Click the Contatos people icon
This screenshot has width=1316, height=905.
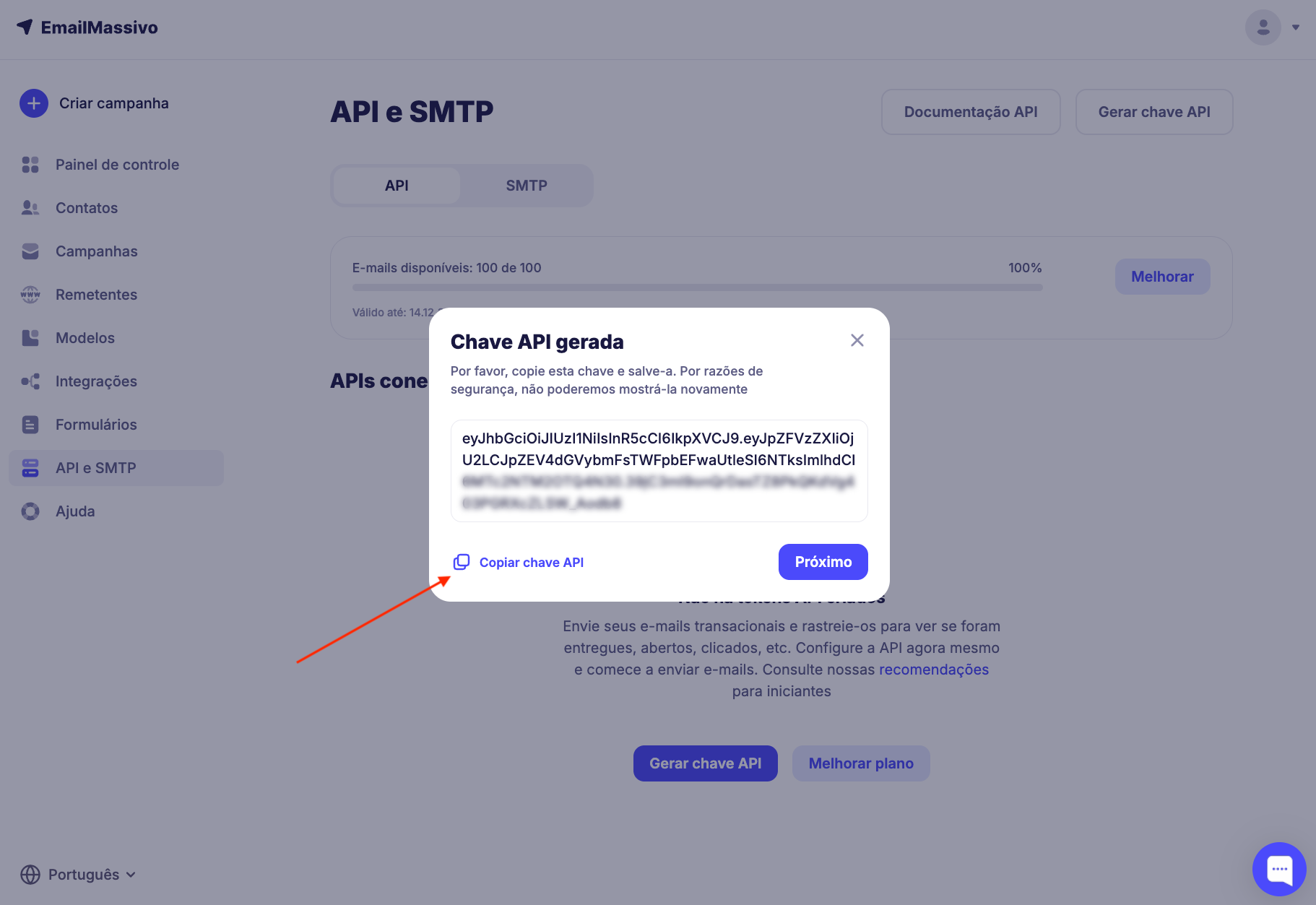coord(30,208)
